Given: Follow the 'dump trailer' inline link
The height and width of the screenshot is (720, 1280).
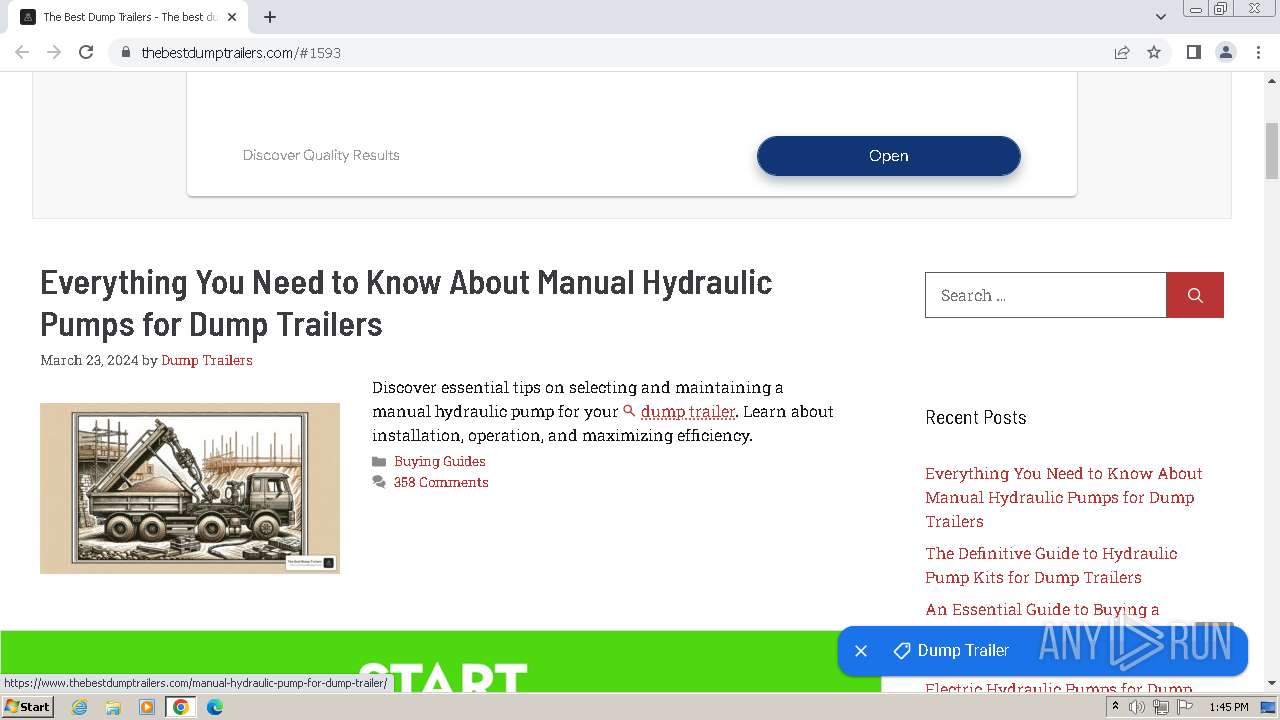Looking at the screenshot, I should (688, 411).
